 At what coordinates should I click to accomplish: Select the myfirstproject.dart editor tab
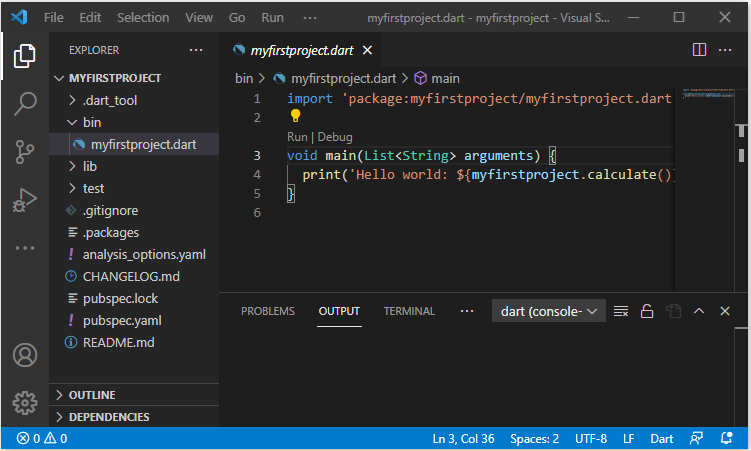tap(300, 50)
